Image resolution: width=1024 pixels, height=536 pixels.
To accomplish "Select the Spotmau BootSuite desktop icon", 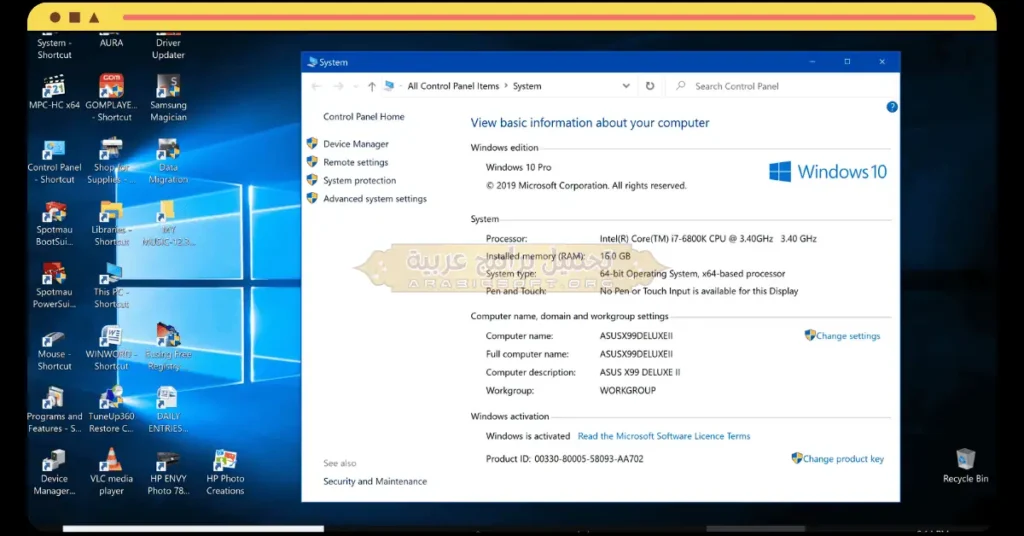I will (54, 223).
